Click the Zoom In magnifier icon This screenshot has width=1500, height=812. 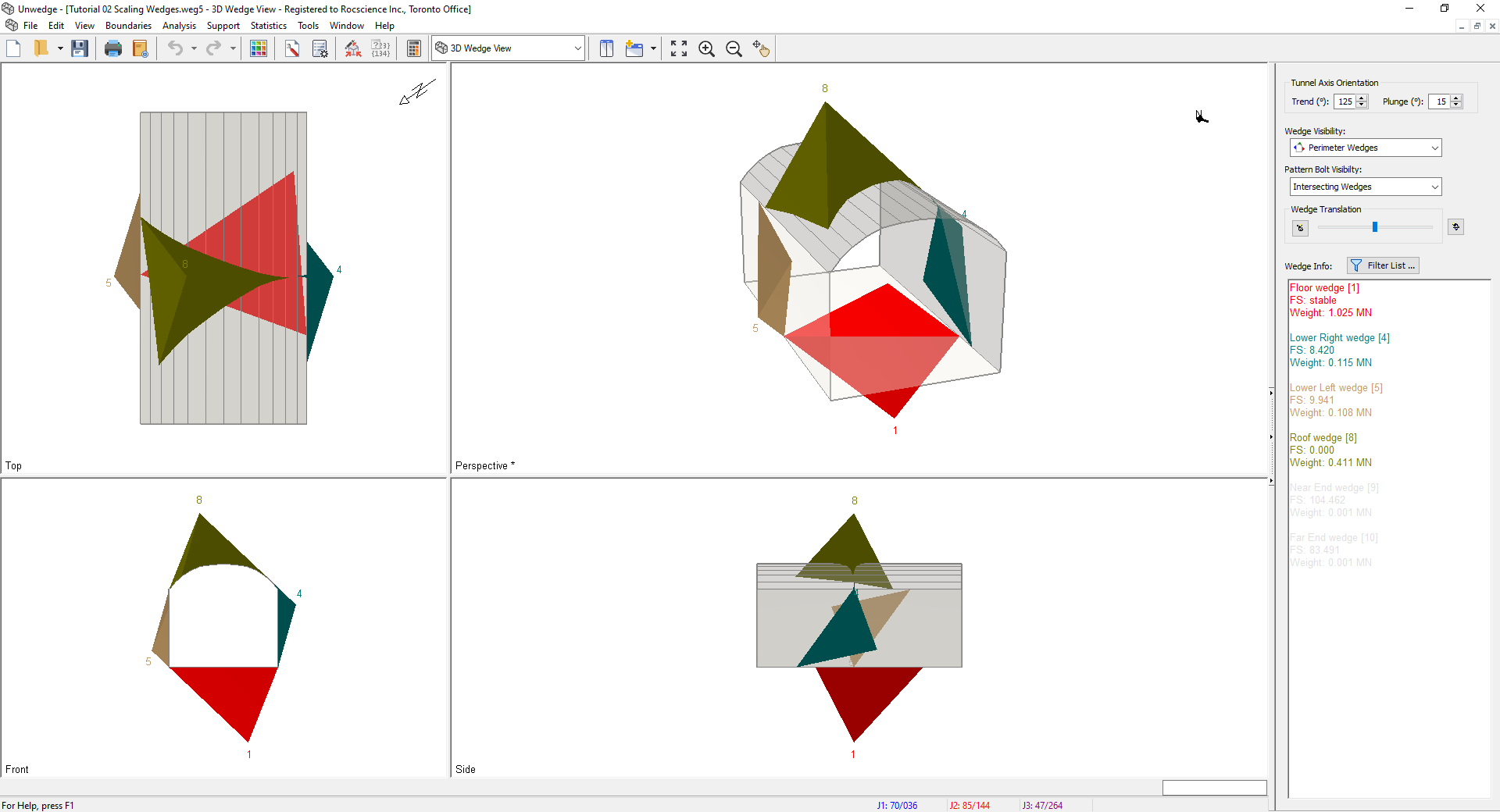[x=706, y=48]
